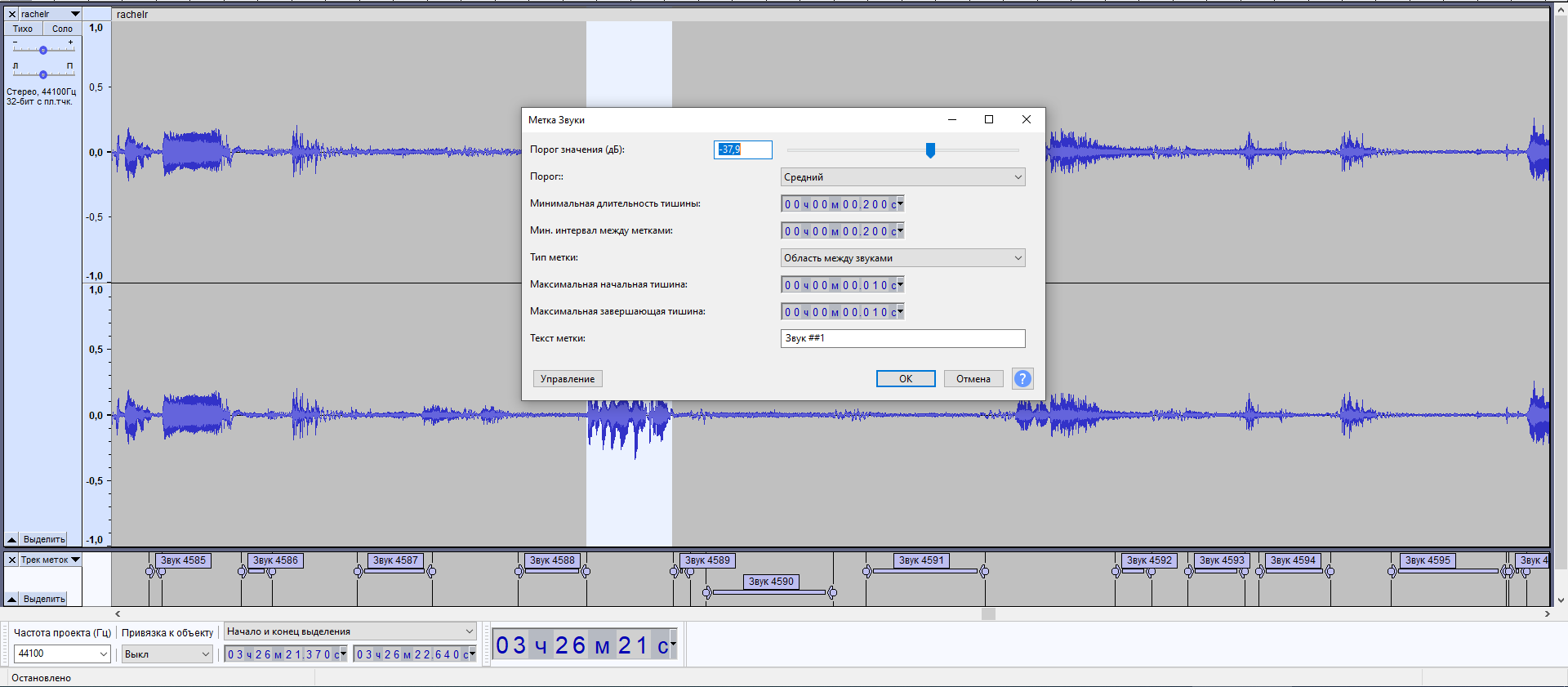This screenshot has height=687, width=1568.
Task: Click the Управление button
Action: click(568, 378)
